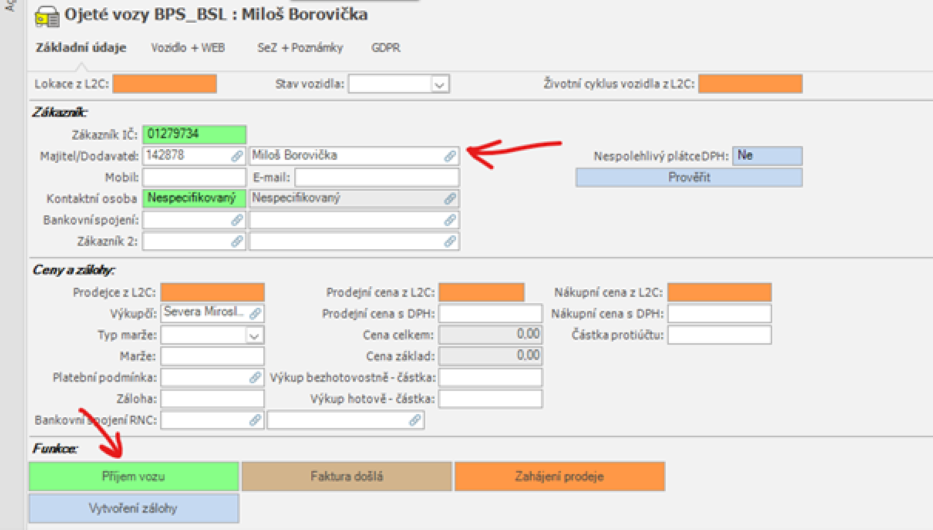
Task: Select the GDPR tab
Action: coord(386,47)
